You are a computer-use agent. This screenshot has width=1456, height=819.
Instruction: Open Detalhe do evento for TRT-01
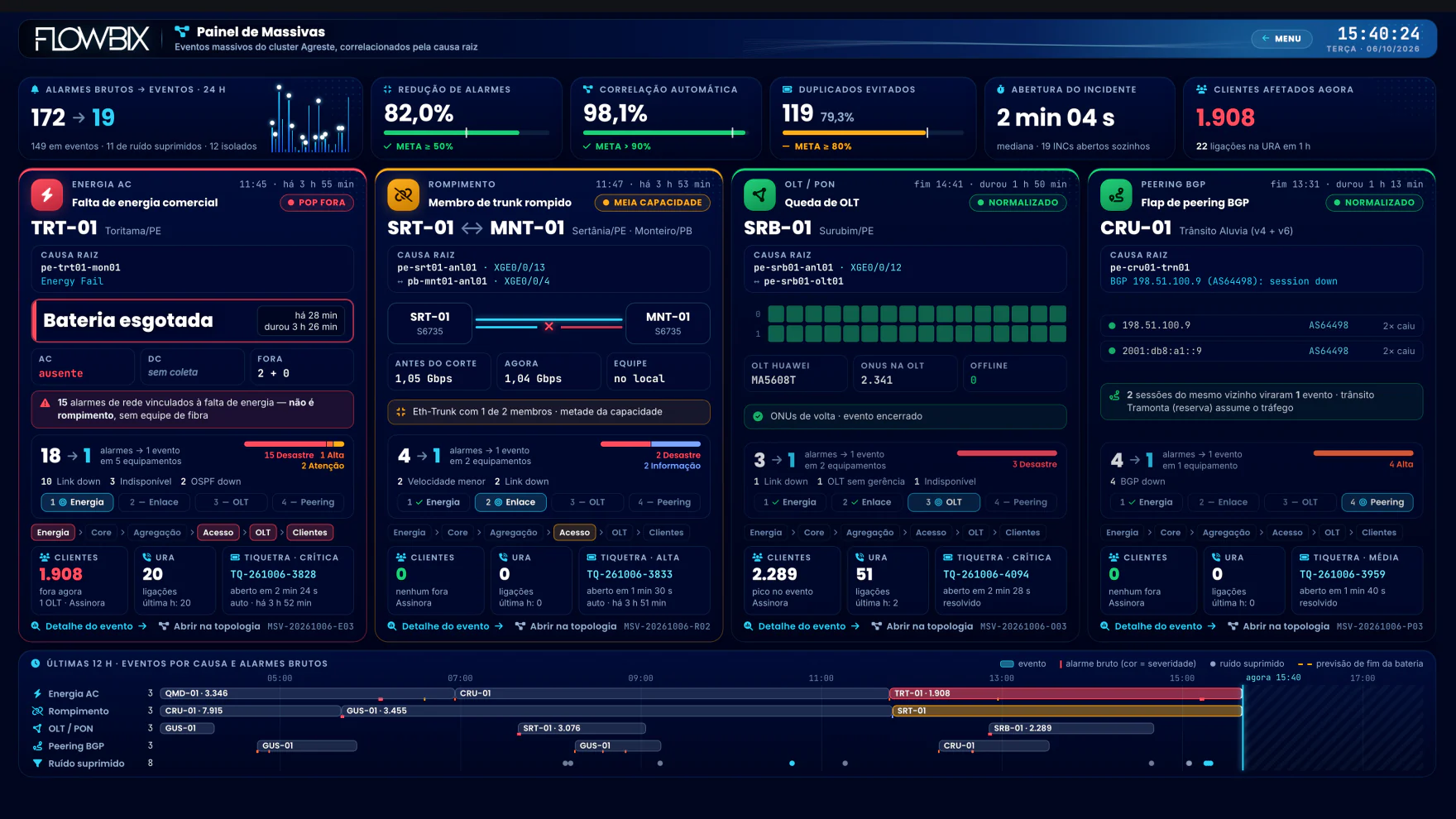pos(89,626)
